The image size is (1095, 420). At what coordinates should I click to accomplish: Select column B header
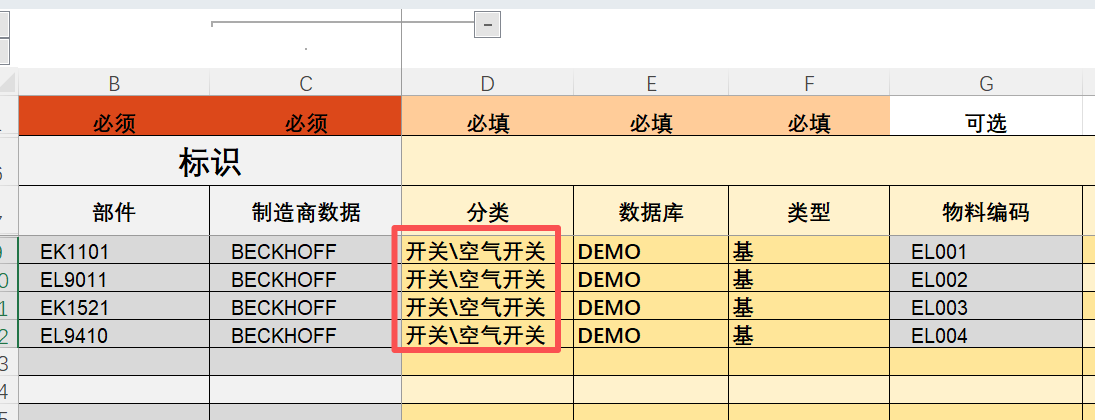tap(114, 82)
